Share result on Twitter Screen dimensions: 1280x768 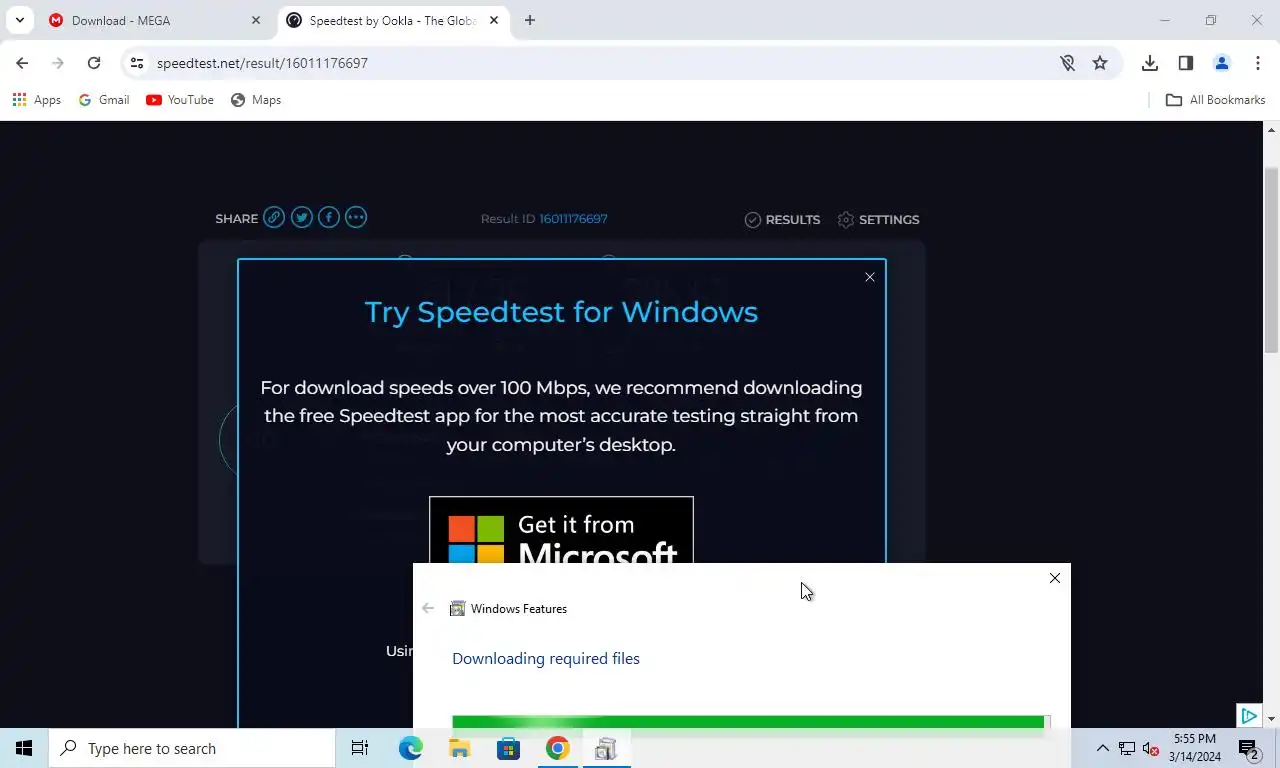point(302,218)
